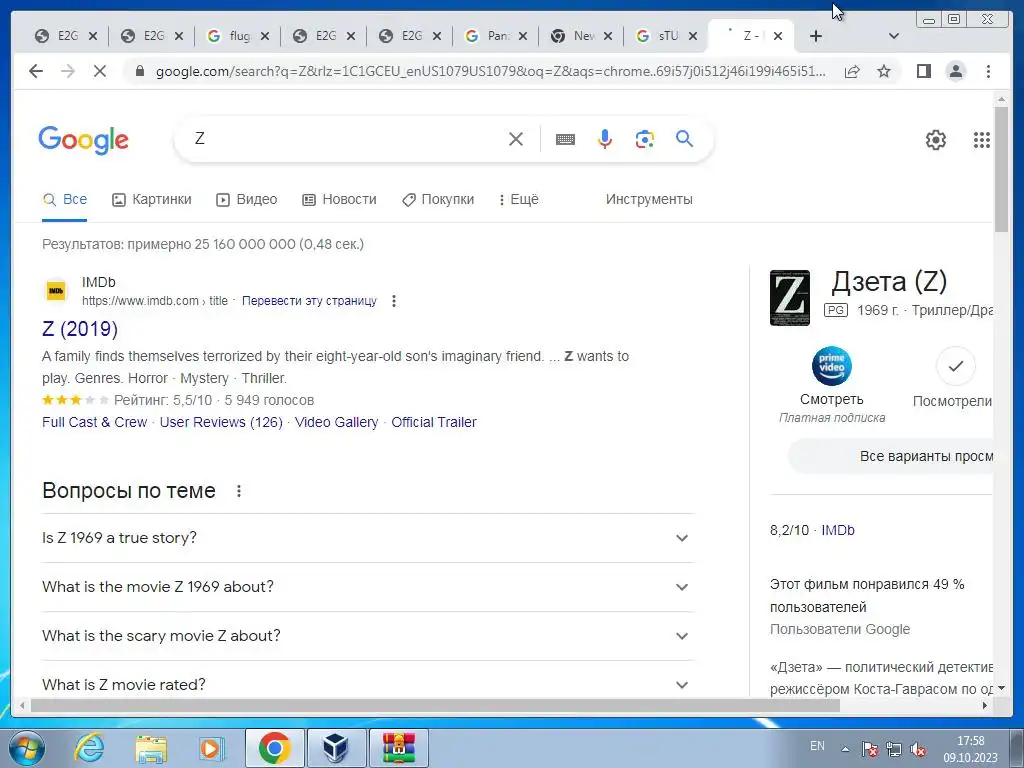
Task: Open the Дзета (Z) movie poster thumbnail
Action: point(790,298)
